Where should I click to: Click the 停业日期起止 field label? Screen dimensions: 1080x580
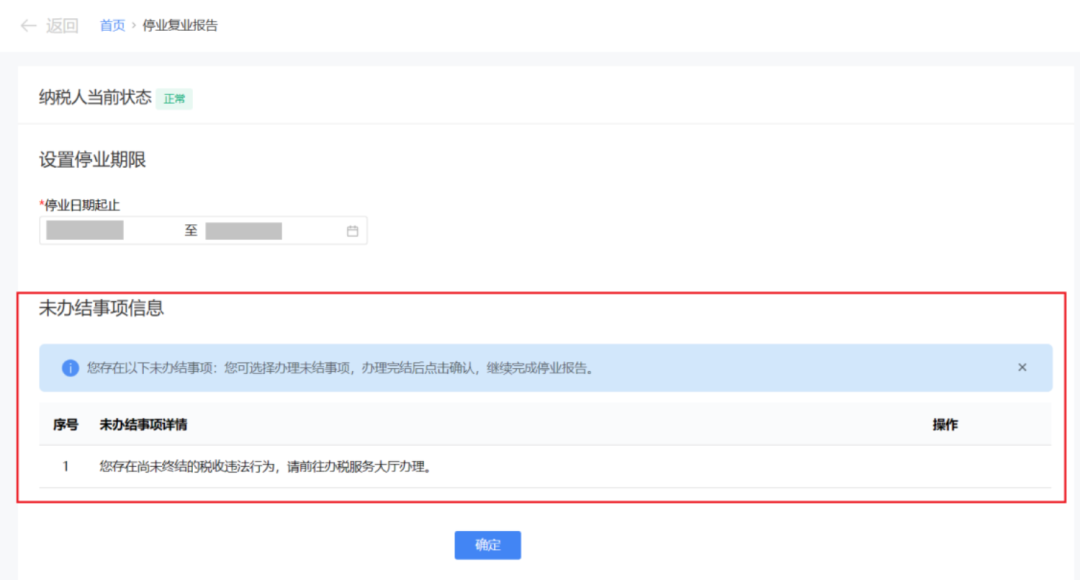[80, 205]
